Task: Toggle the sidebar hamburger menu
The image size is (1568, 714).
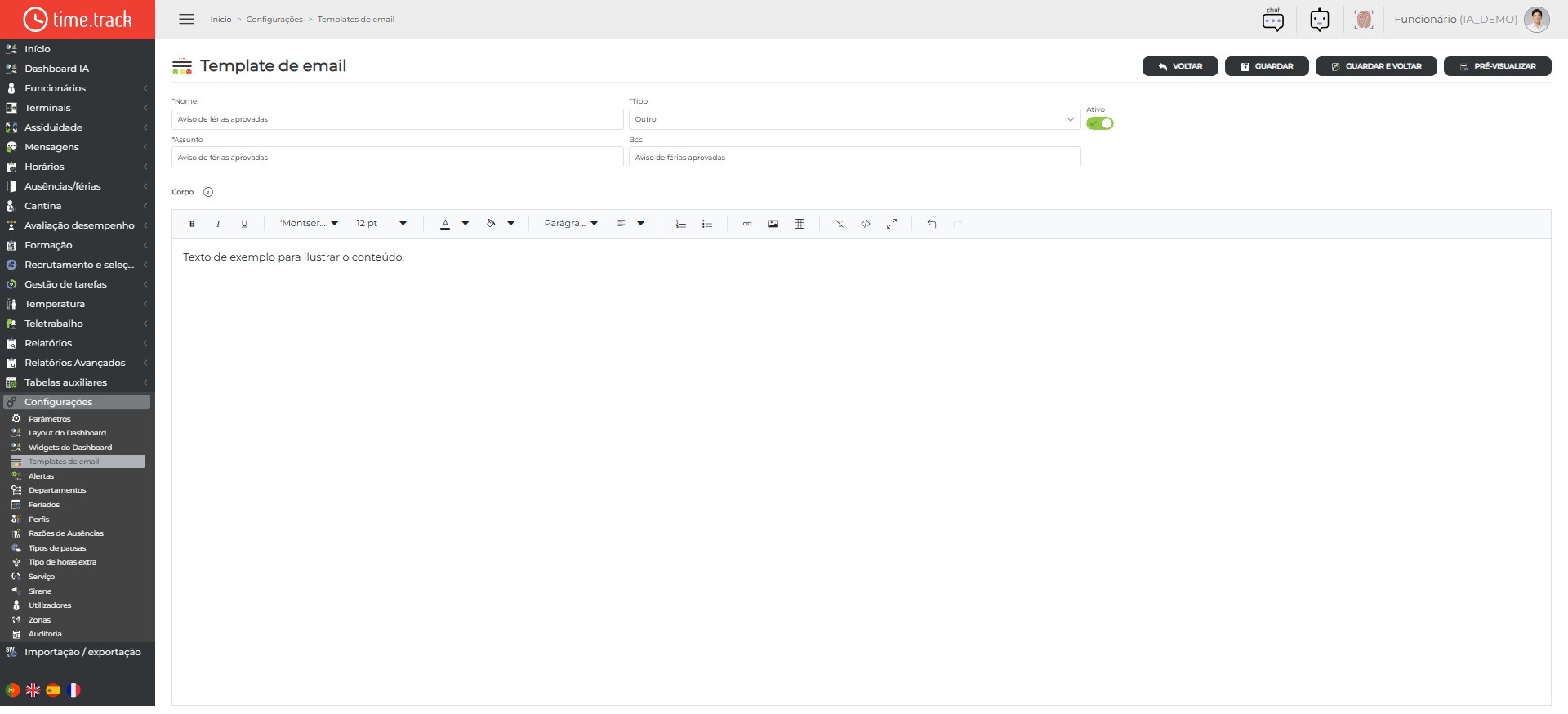Action: coord(186,19)
